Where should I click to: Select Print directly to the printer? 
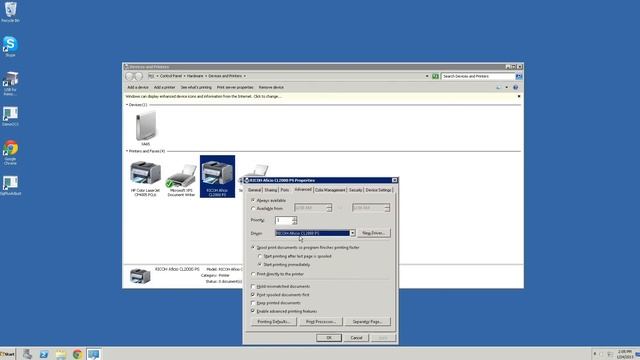pos(253,274)
